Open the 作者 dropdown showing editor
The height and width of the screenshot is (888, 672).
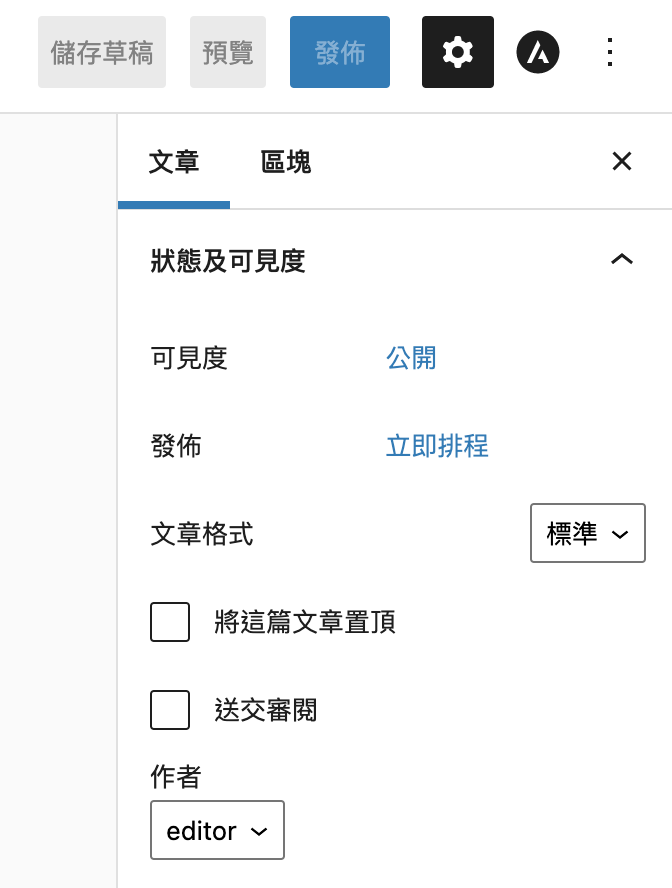click(217, 830)
